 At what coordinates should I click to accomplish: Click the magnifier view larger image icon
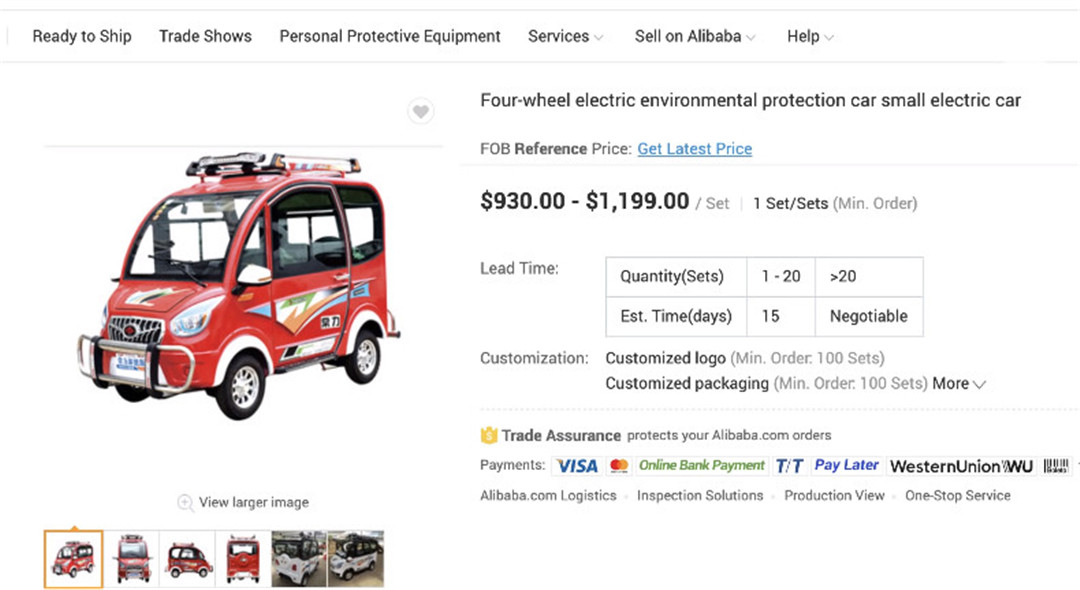click(185, 502)
